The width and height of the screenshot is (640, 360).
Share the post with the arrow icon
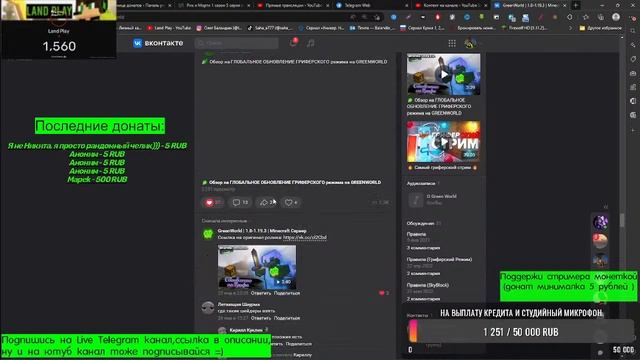point(267,202)
